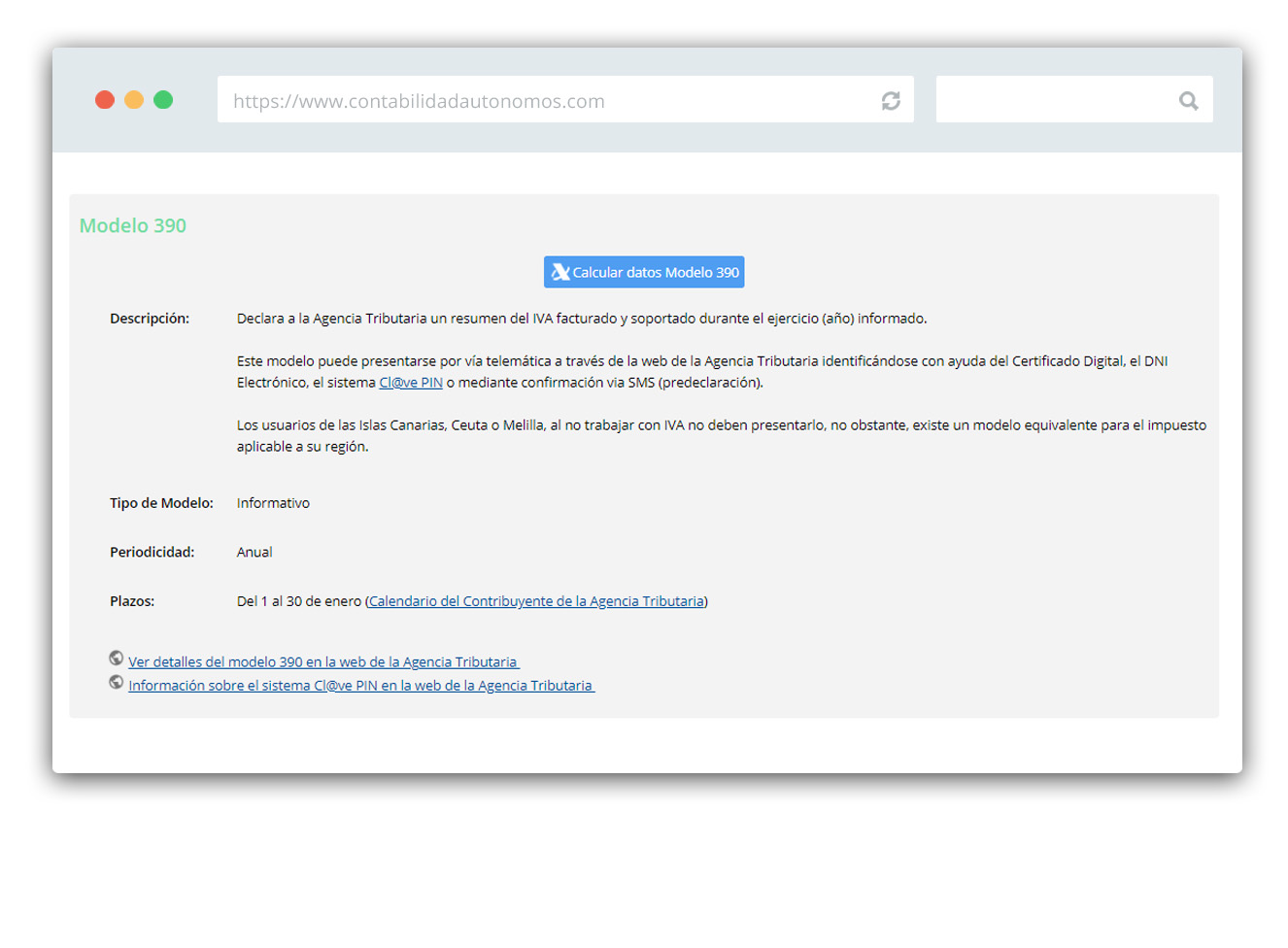Click globe icon beside Información sobre link

click(117, 683)
